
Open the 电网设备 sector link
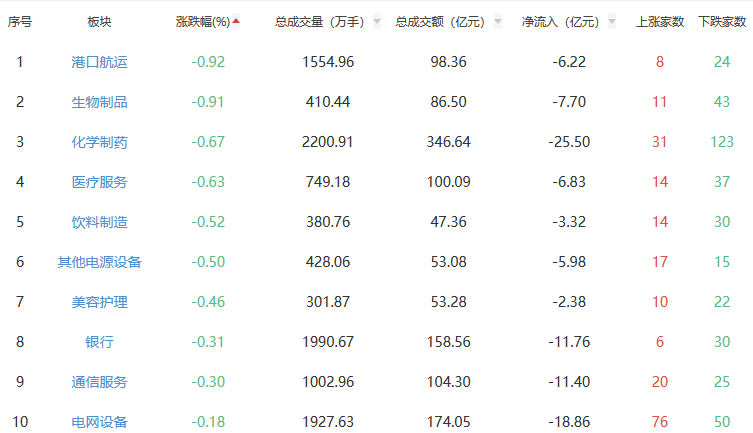(x=100, y=422)
